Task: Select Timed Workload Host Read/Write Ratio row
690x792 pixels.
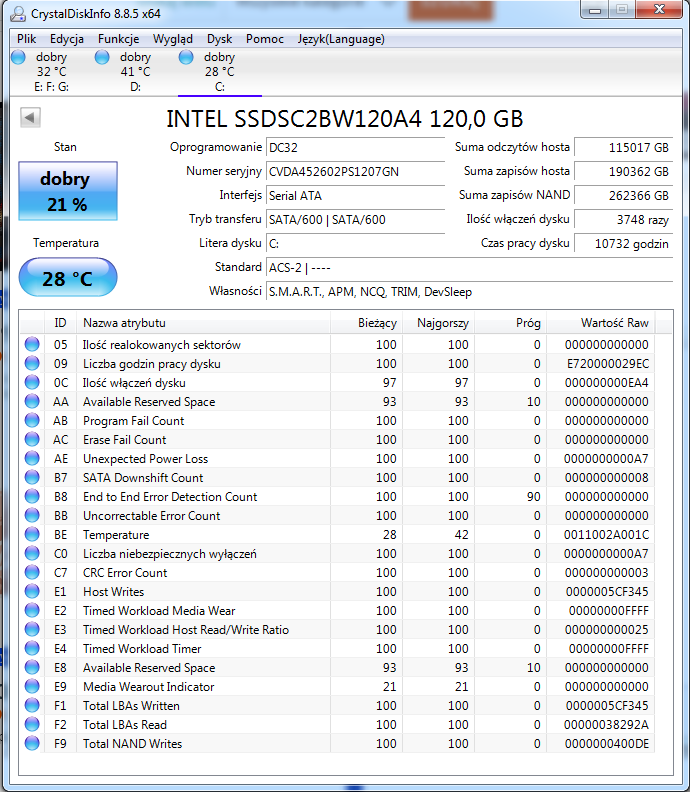Action: point(337,629)
